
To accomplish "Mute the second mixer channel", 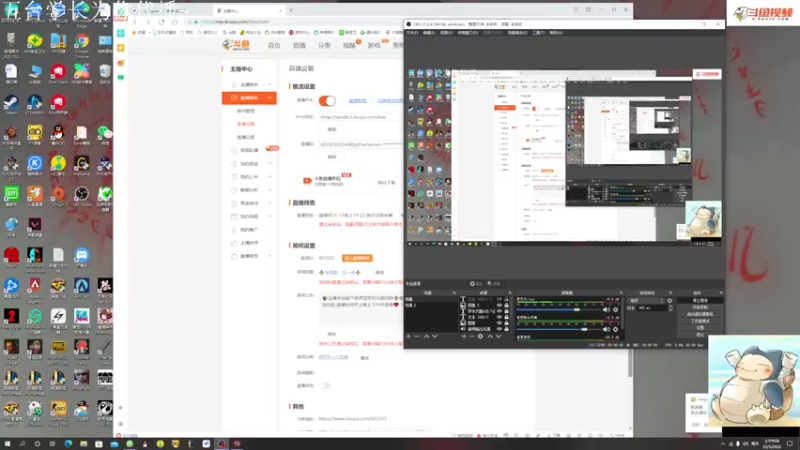I will [606, 329].
